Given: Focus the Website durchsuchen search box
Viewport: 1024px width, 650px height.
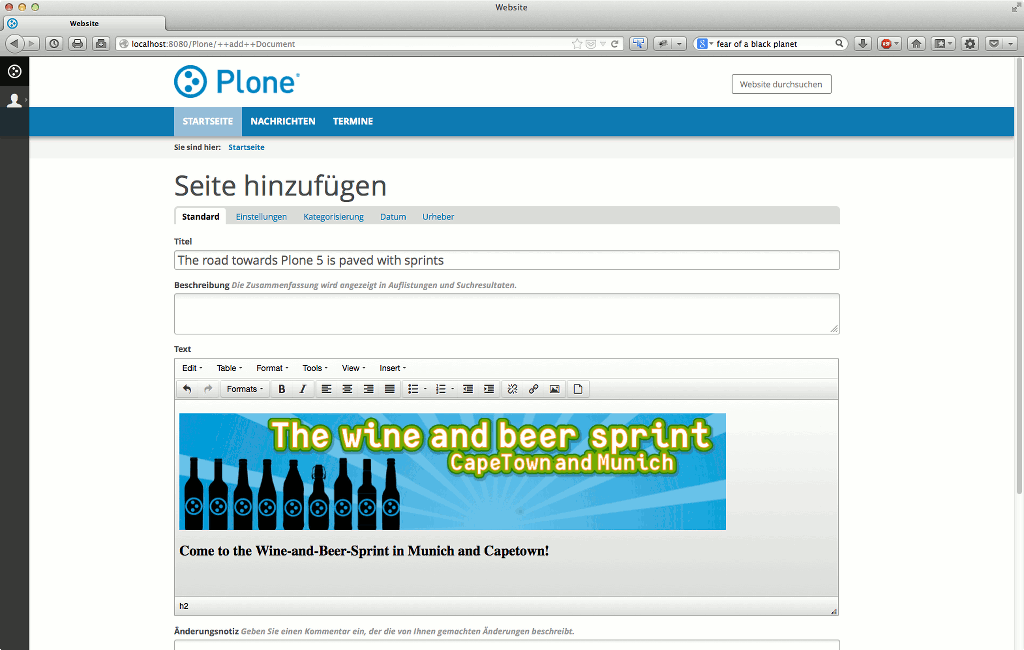Looking at the screenshot, I should pyautogui.click(x=782, y=84).
